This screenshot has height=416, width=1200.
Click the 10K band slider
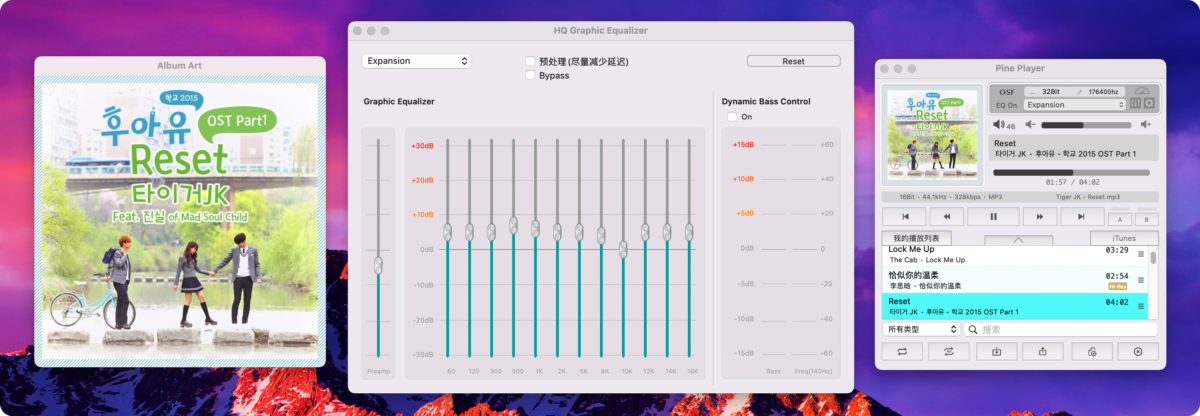click(623, 249)
